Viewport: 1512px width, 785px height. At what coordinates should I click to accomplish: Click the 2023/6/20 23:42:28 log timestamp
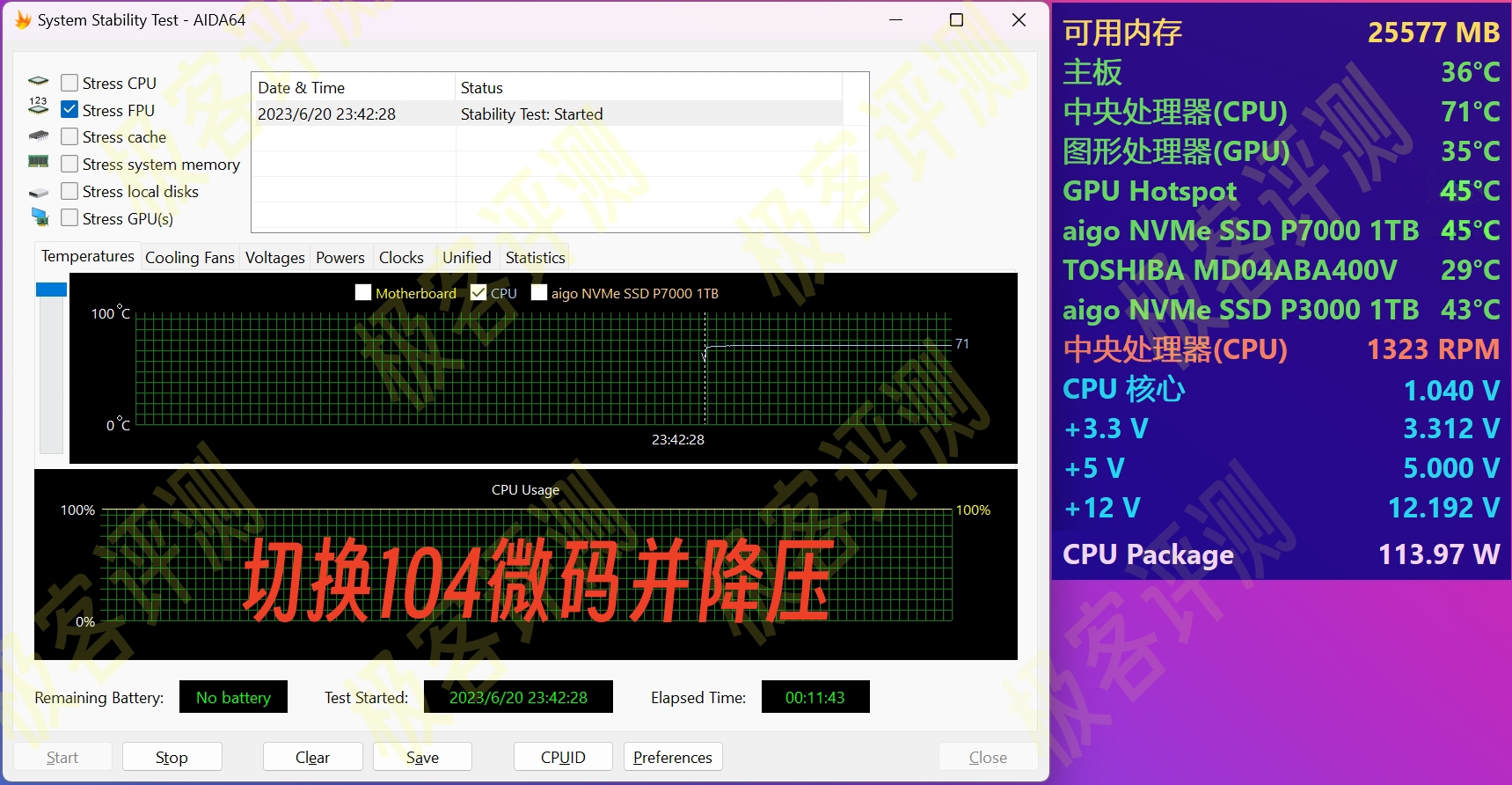click(326, 114)
